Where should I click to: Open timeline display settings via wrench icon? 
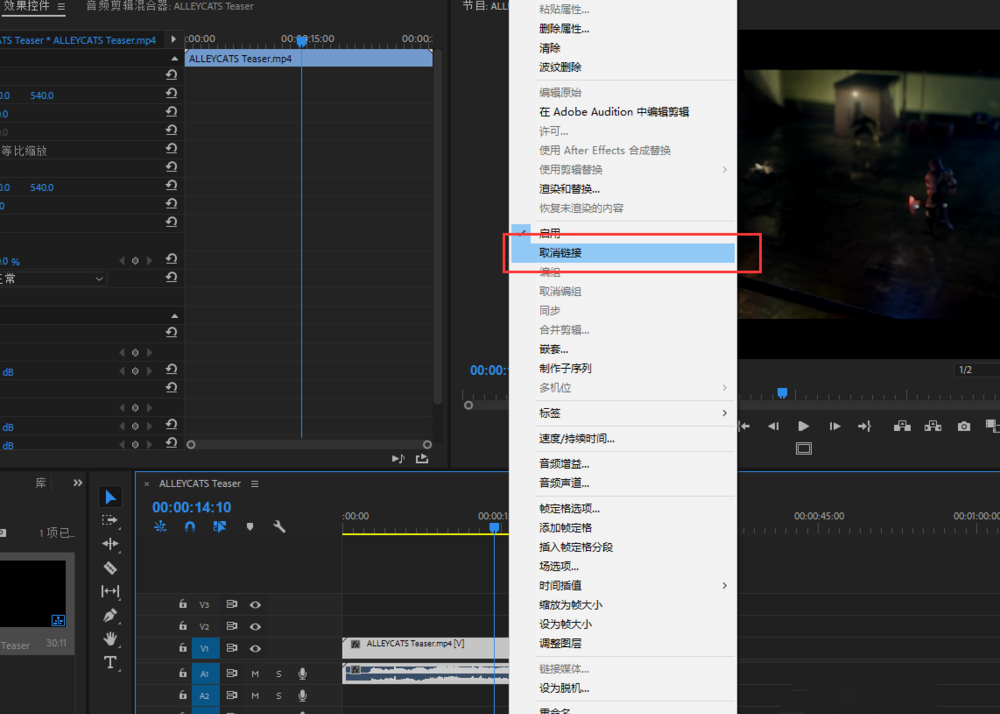pos(278,526)
